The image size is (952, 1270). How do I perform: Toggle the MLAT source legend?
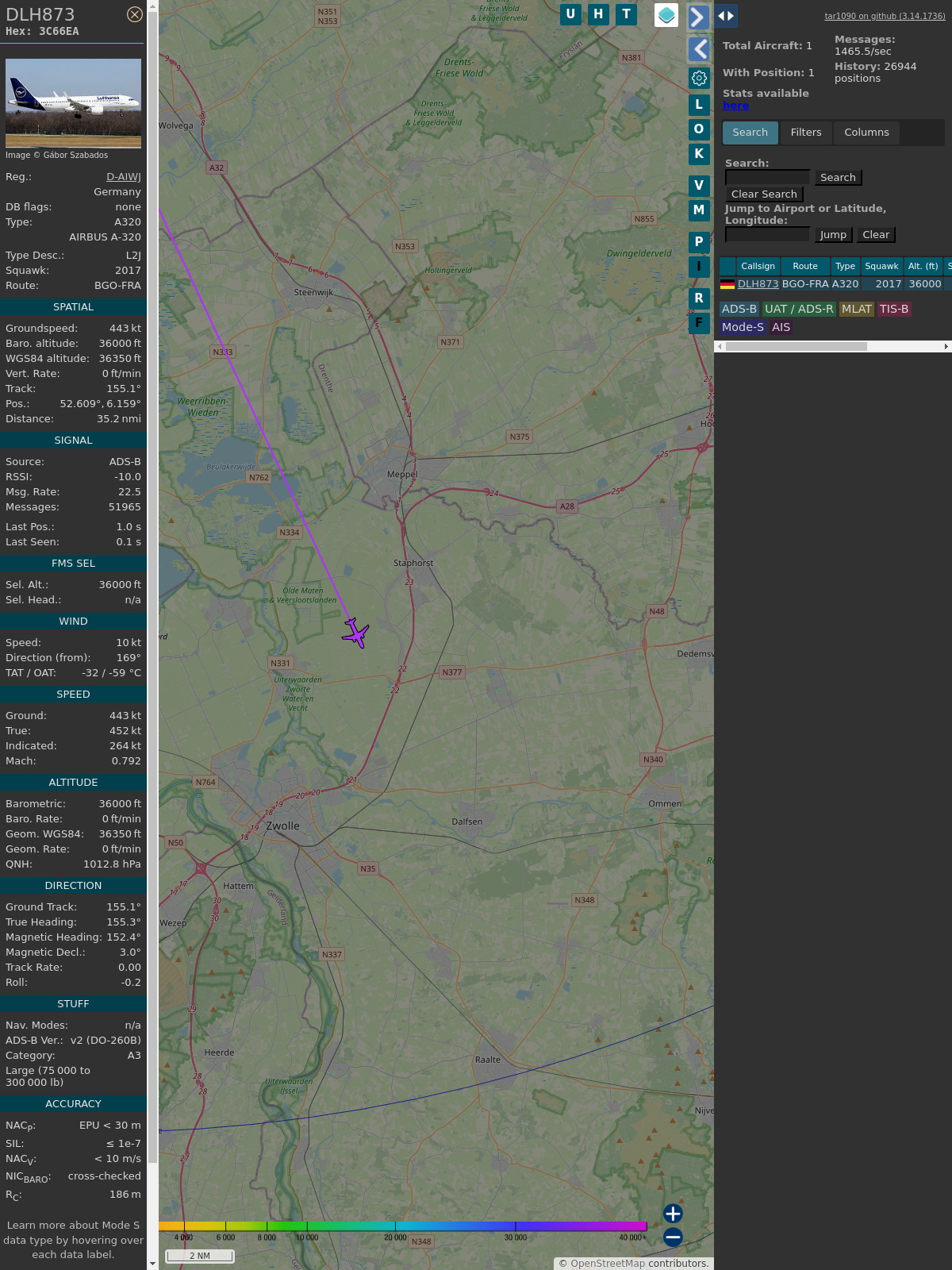coord(857,310)
